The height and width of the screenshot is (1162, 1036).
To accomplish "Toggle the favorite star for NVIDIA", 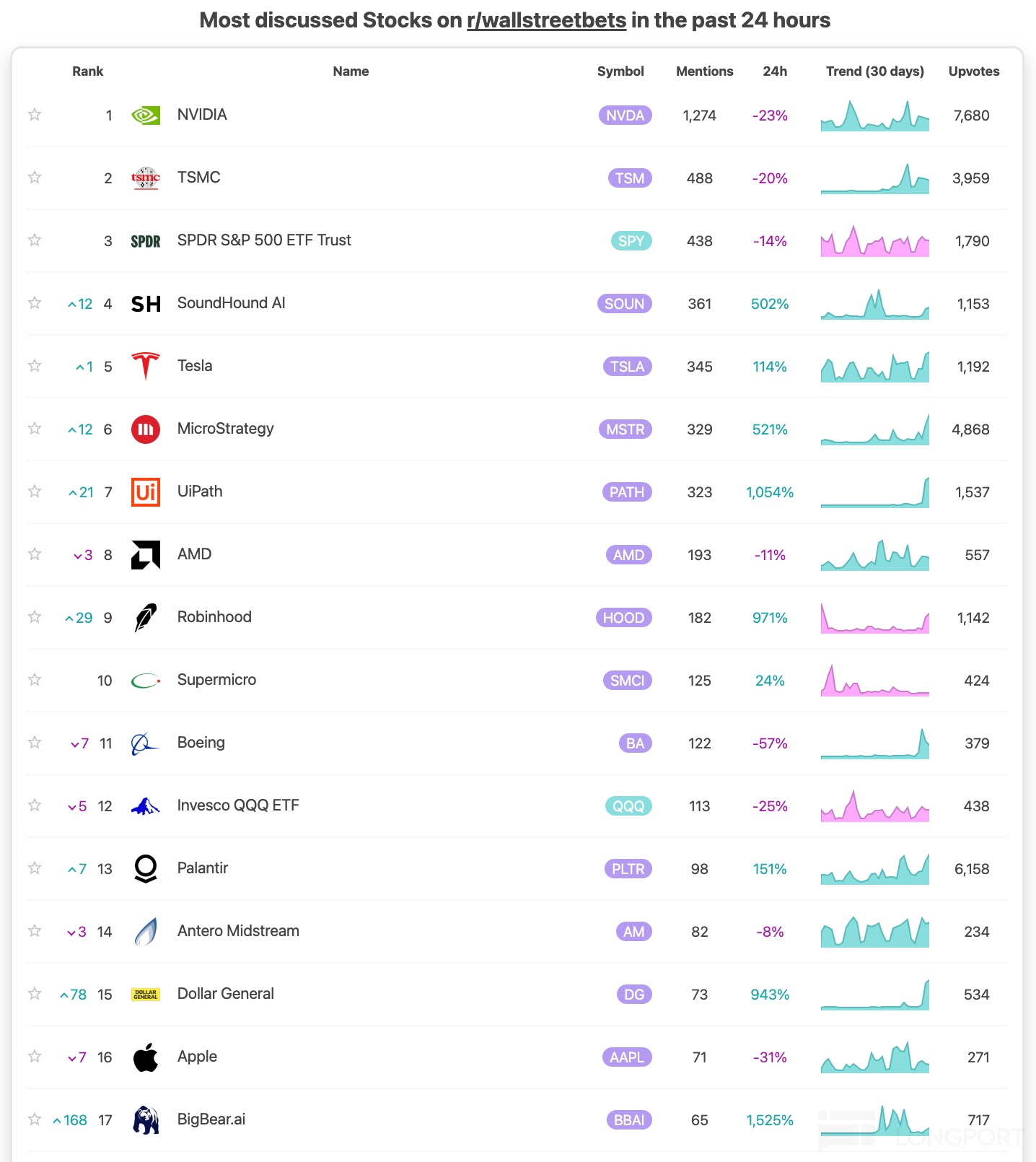I will (35, 115).
